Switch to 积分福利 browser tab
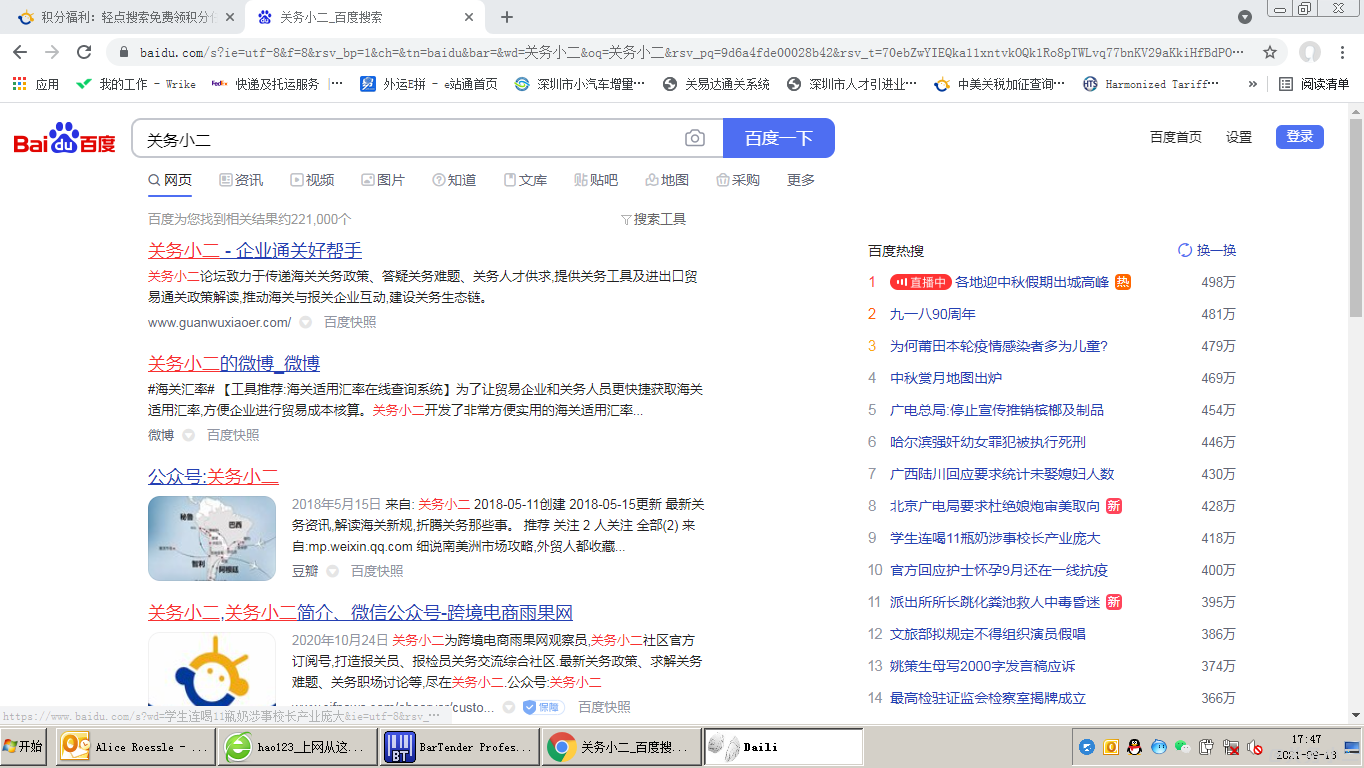The height and width of the screenshot is (768, 1364). click(x=124, y=17)
